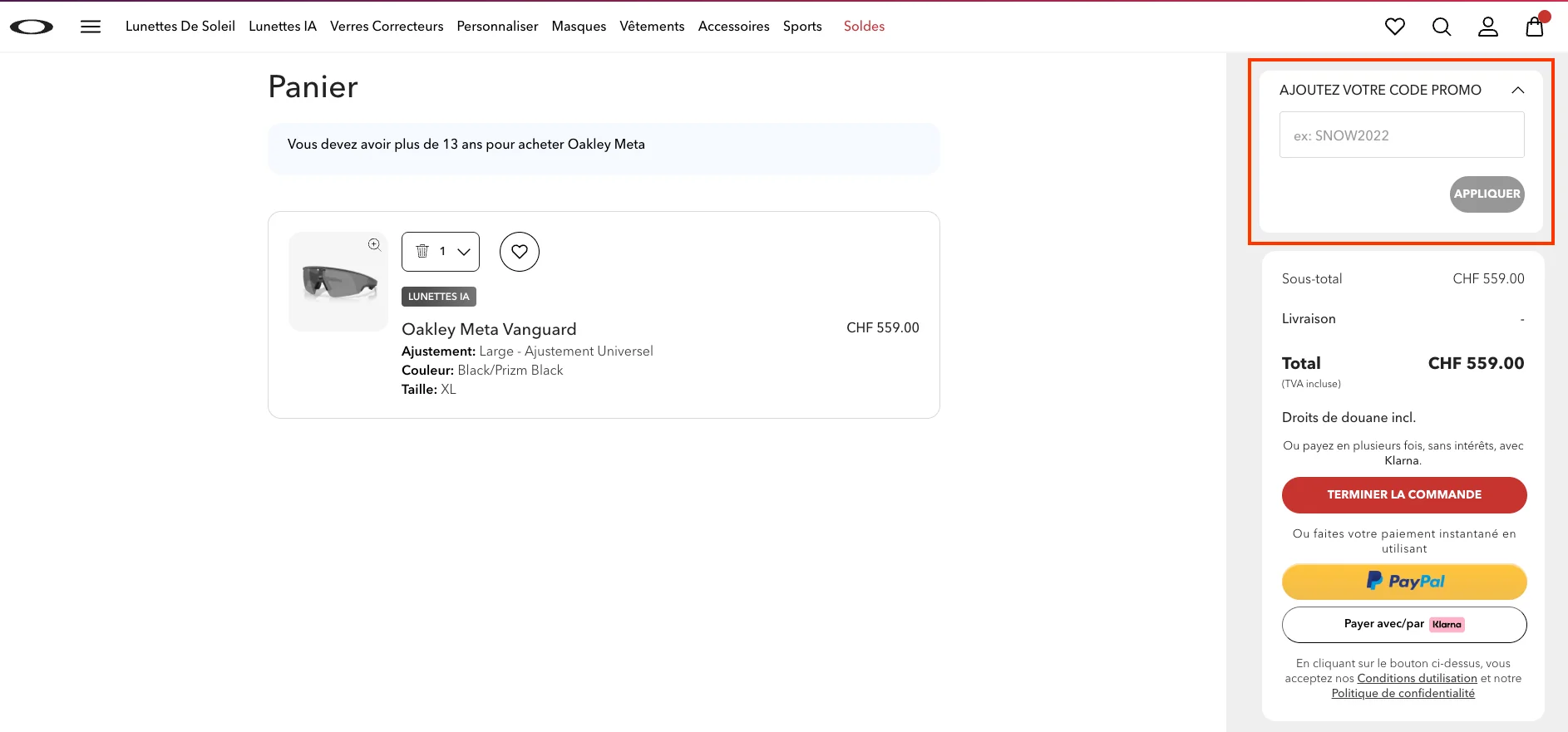Click the Oakley Meta Vanguard title
The width and height of the screenshot is (1568, 732).
489,330
